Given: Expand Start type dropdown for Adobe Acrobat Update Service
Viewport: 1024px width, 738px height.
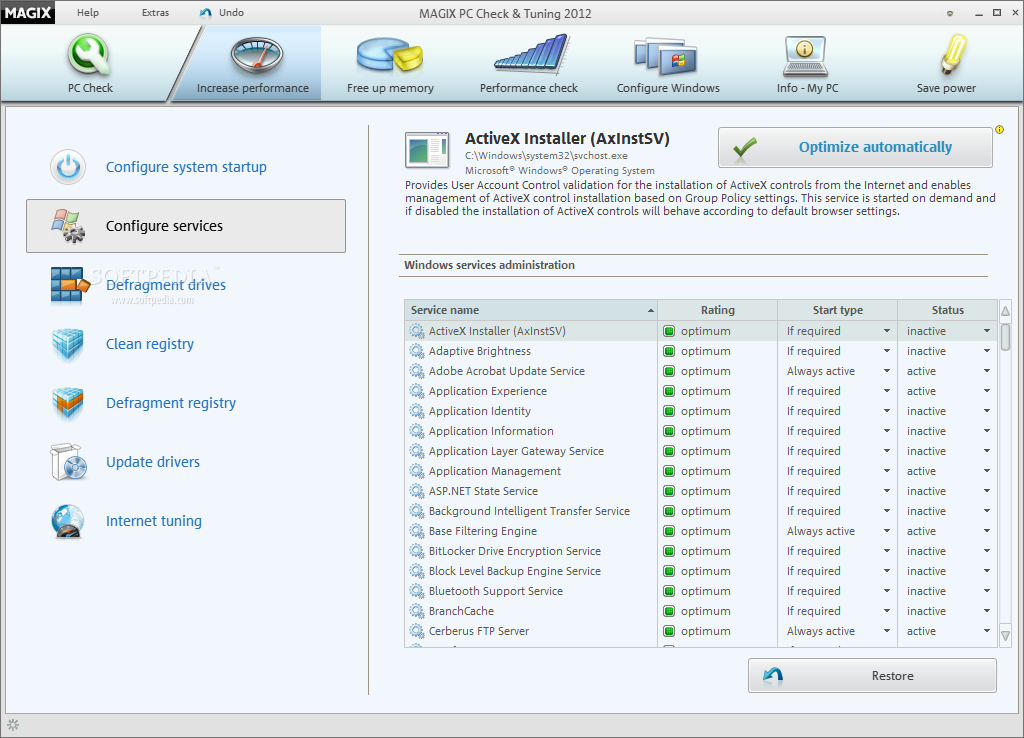Looking at the screenshot, I should point(887,371).
